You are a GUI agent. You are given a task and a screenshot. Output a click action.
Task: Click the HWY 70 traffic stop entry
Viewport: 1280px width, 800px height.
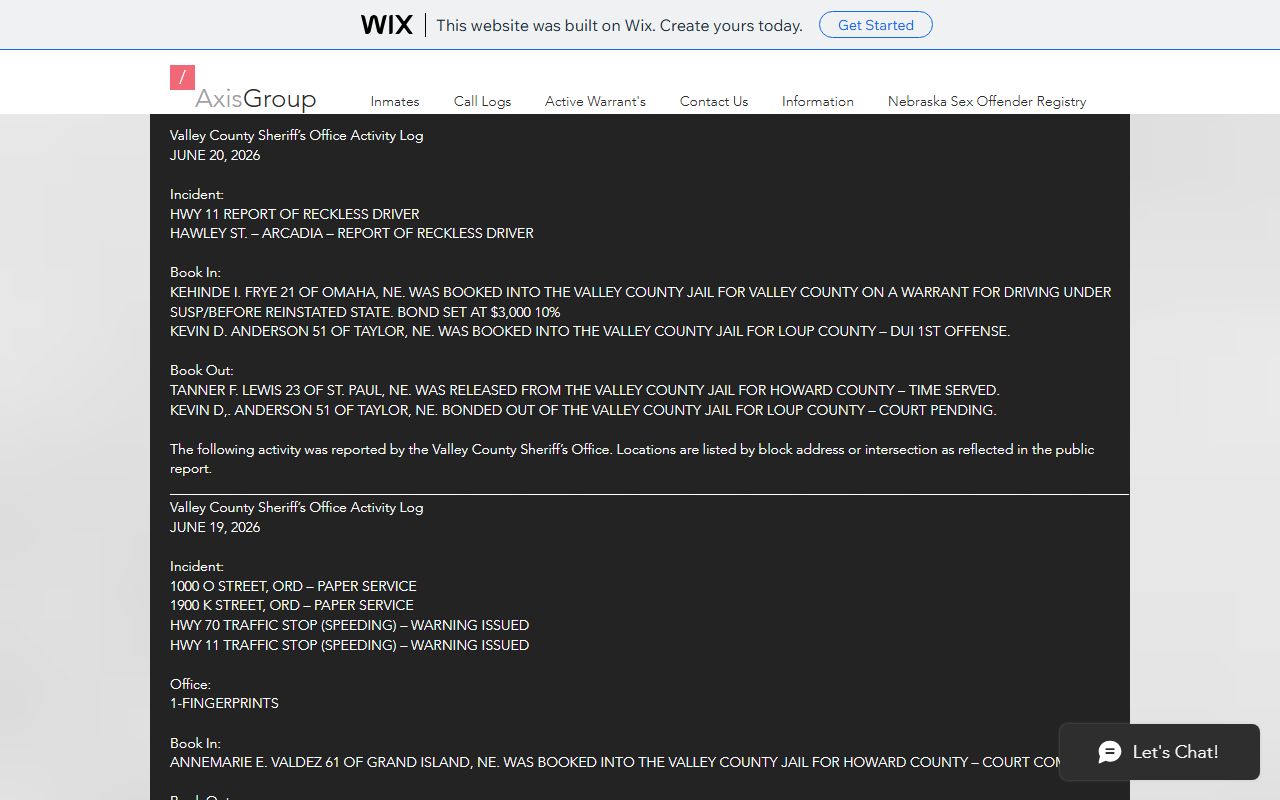pyautogui.click(x=349, y=625)
